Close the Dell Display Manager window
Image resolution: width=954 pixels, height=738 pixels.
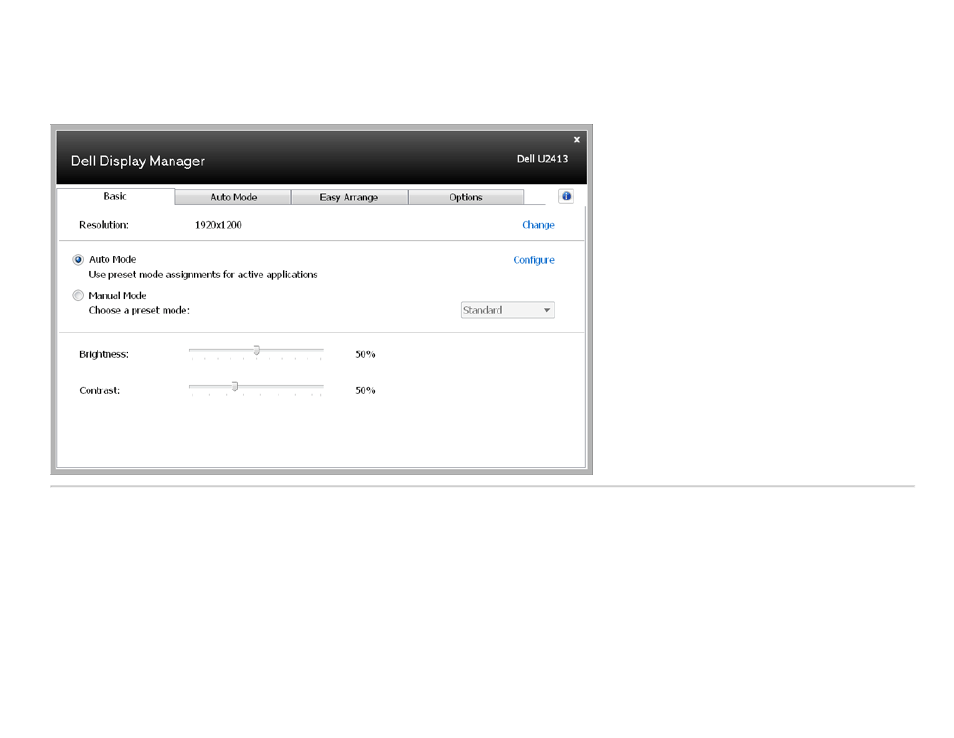(x=577, y=139)
